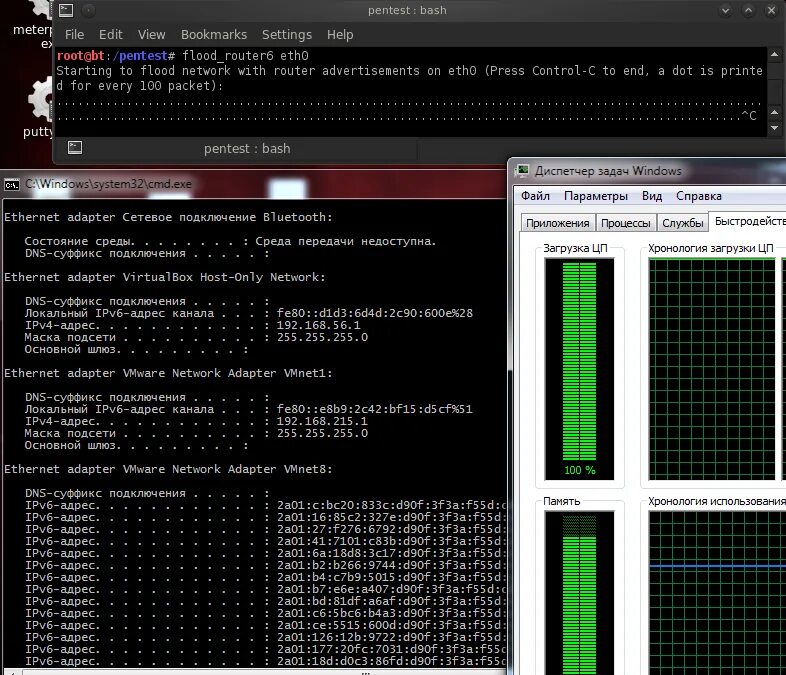Switch to the Быстродействие tab
Screen dimensions: 786x675
coord(749,221)
